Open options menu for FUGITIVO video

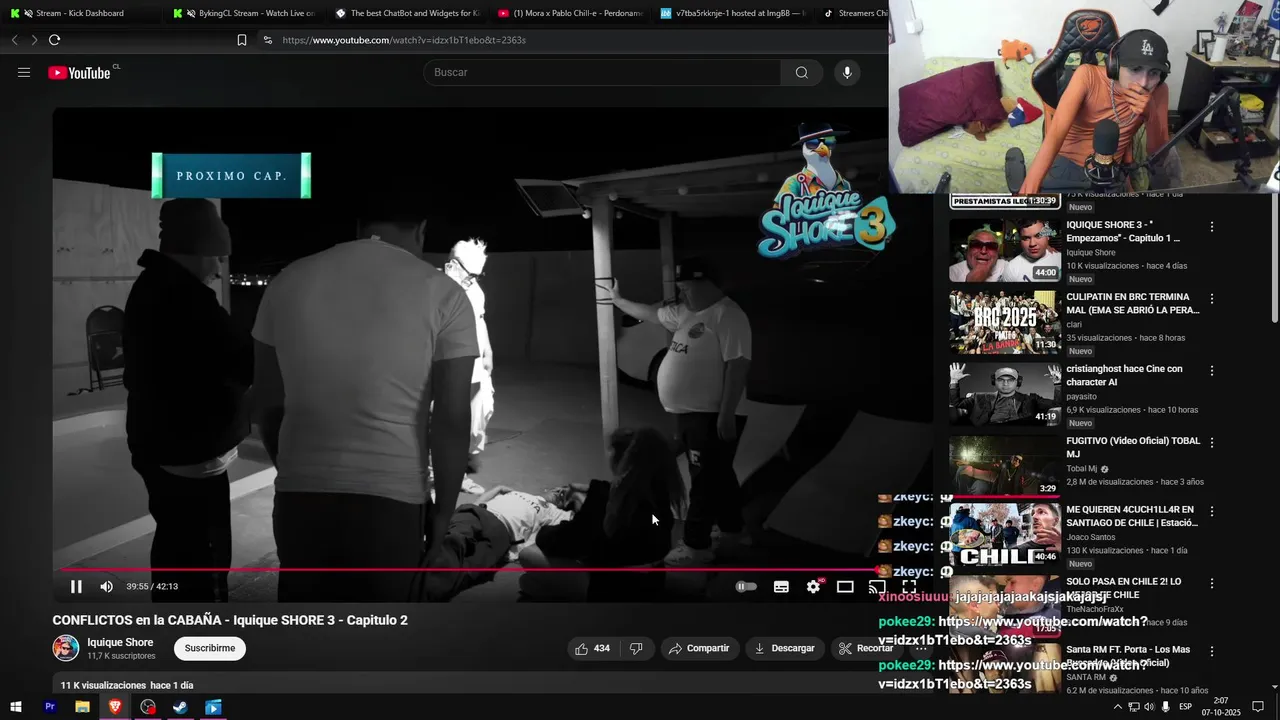(1212, 443)
